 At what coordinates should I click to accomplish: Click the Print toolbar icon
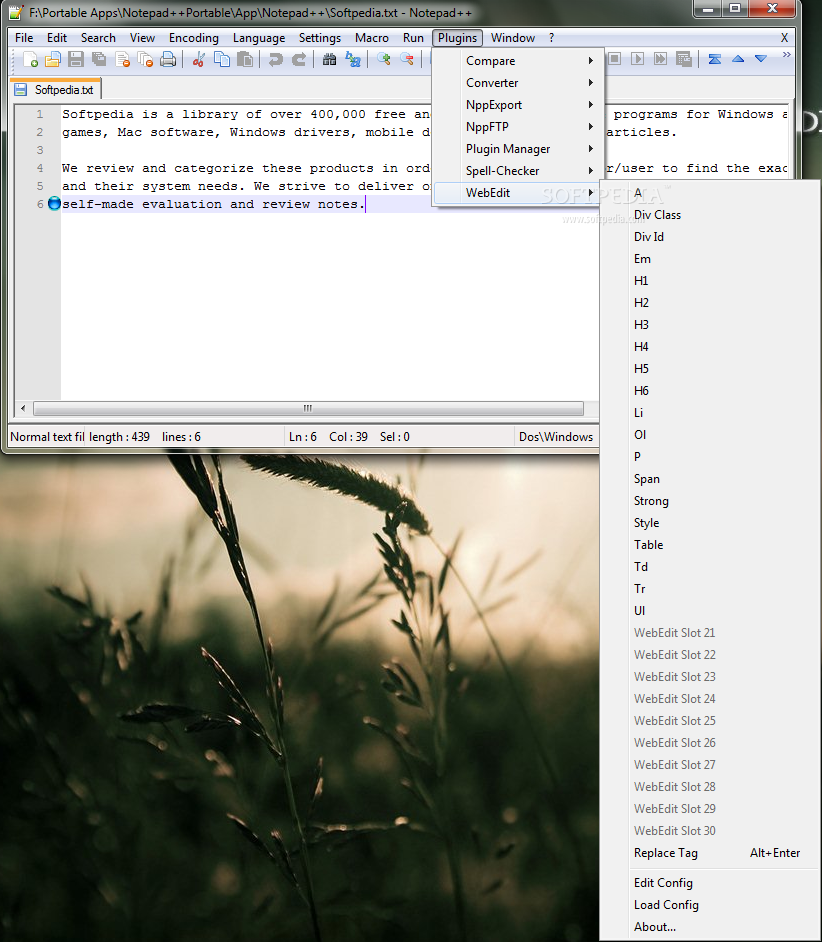168,59
